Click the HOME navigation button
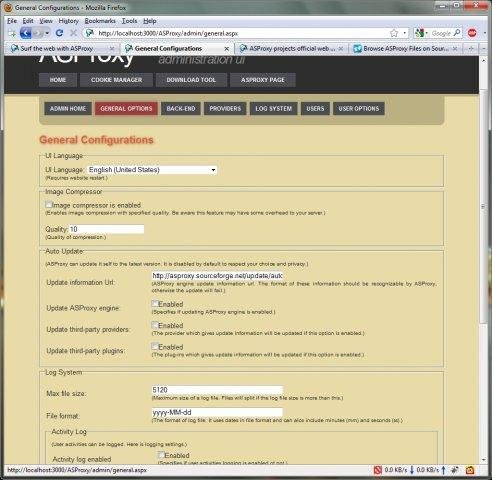This screenshot has width=492, height=480. pos(58,80)
